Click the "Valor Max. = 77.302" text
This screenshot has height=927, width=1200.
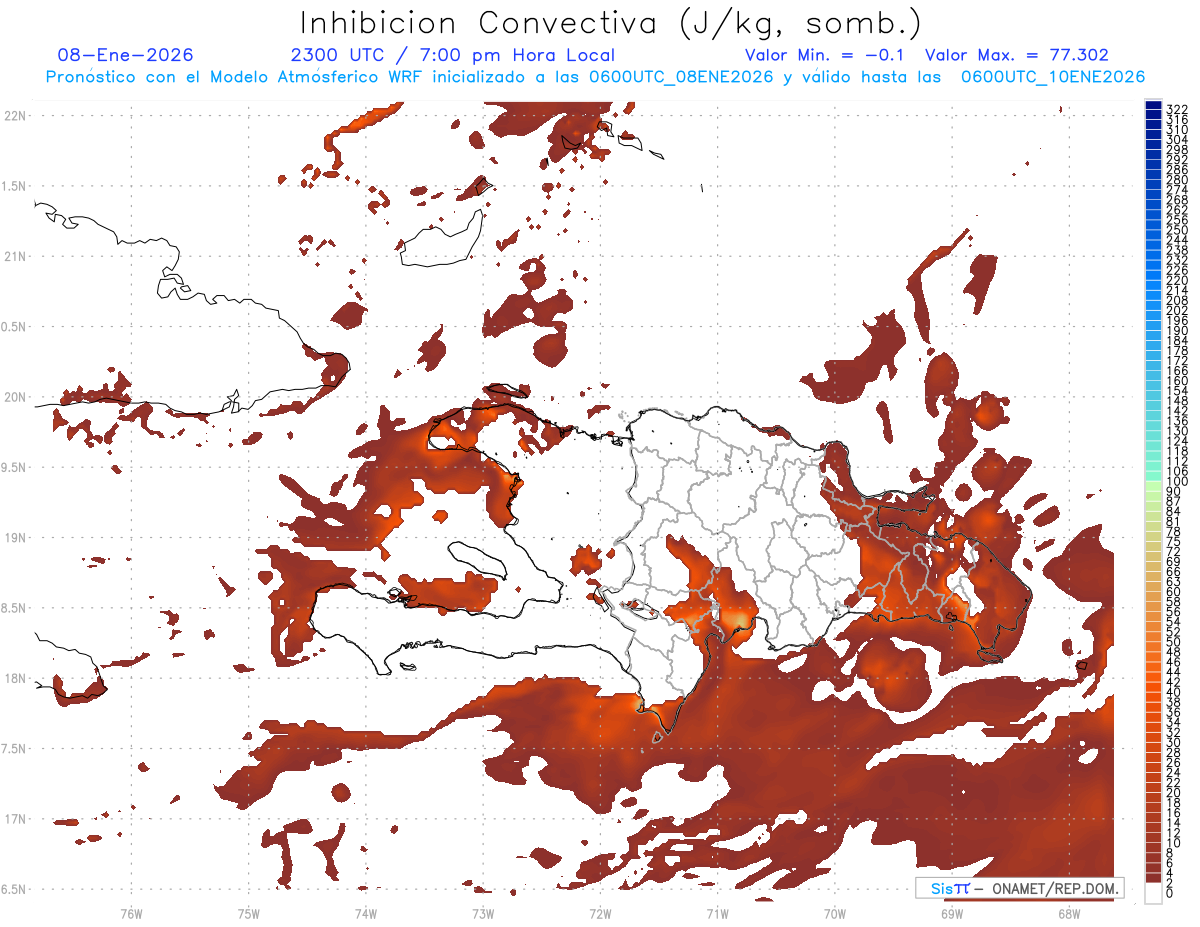(1017, 55)
